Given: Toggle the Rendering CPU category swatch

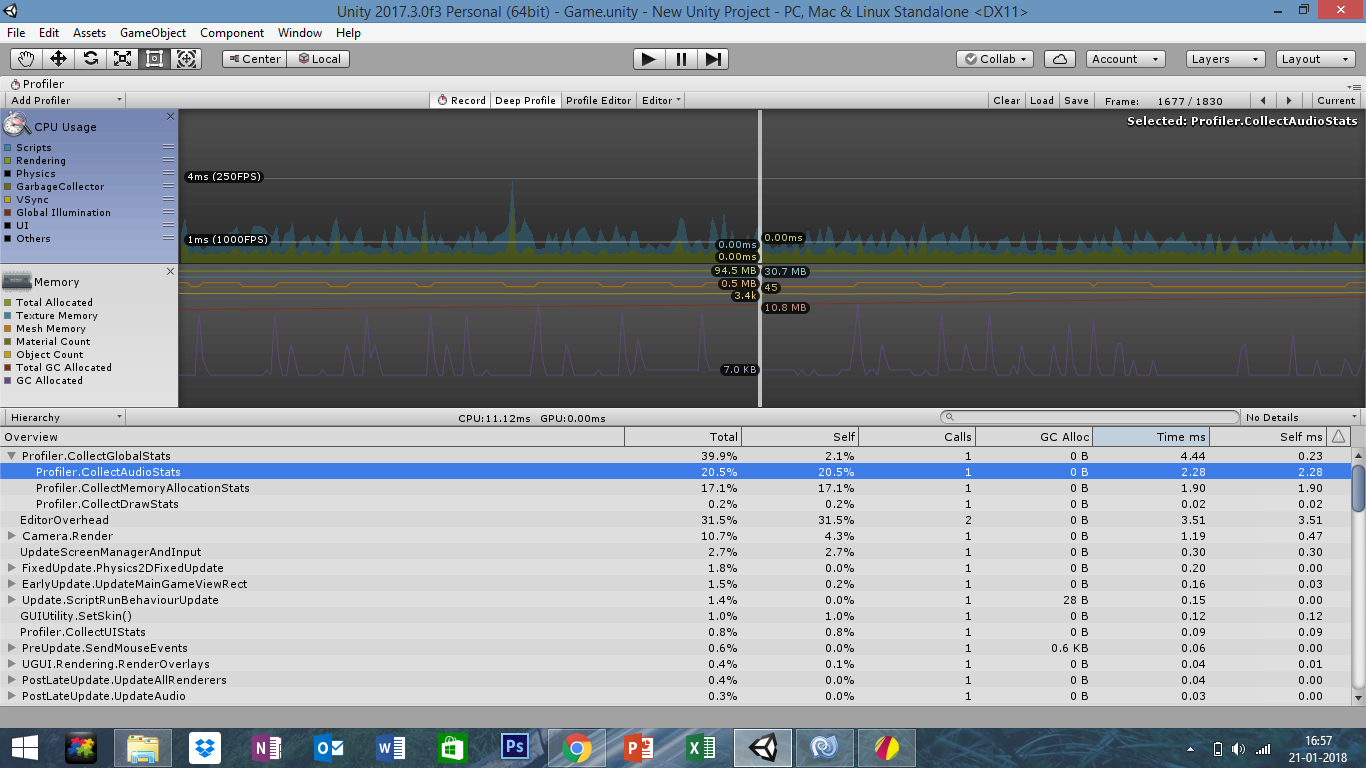Looking at the screenshot, I should click(8, 160).
